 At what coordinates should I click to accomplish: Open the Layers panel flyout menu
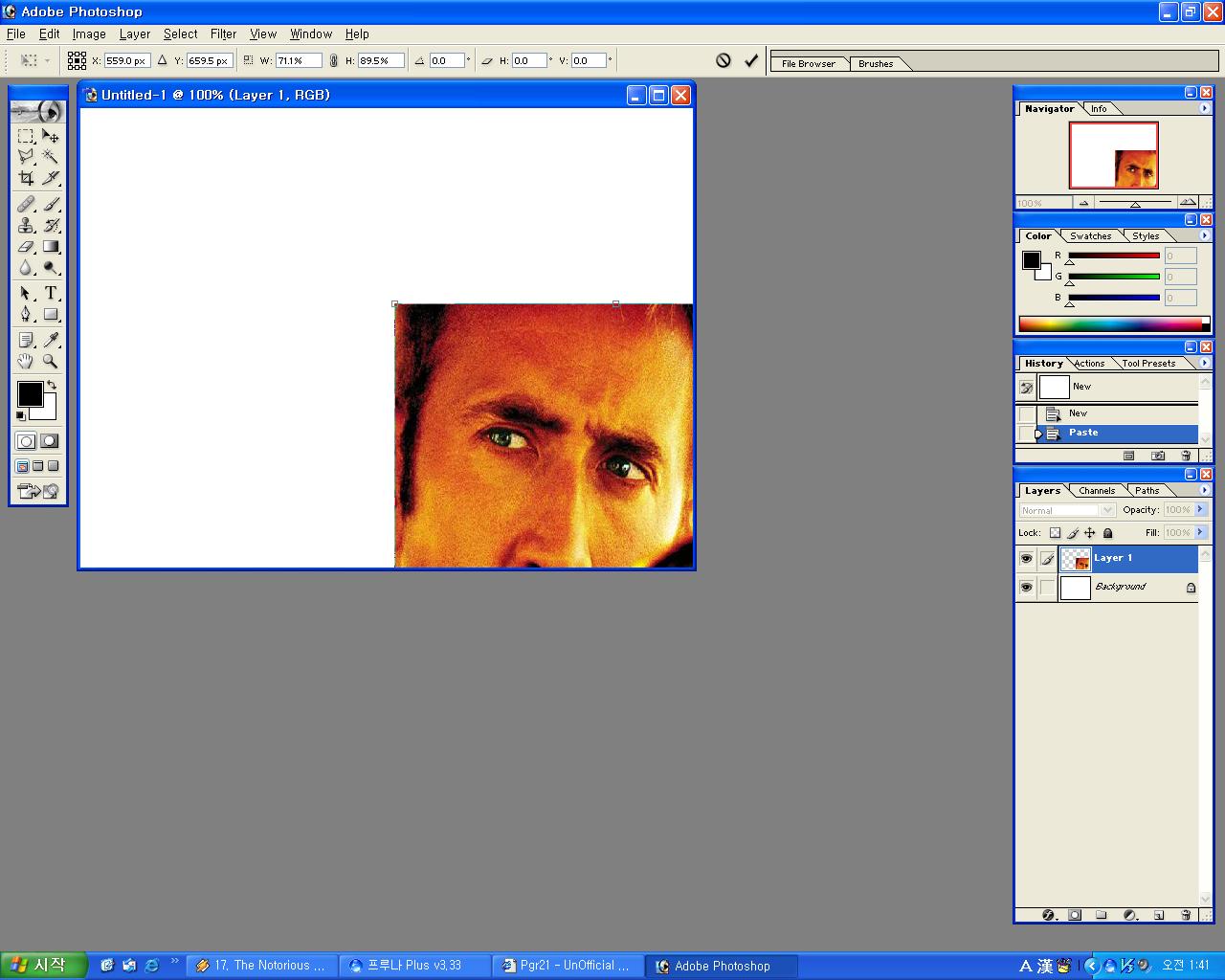pos(1204,490)
